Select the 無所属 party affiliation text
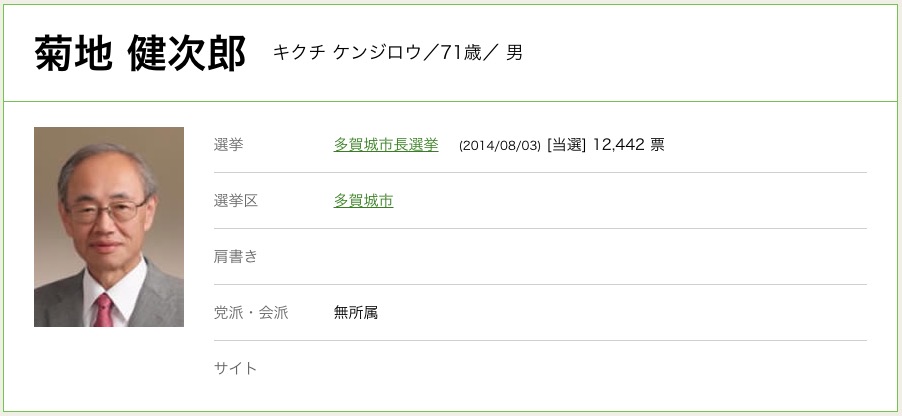 point(356,313)
